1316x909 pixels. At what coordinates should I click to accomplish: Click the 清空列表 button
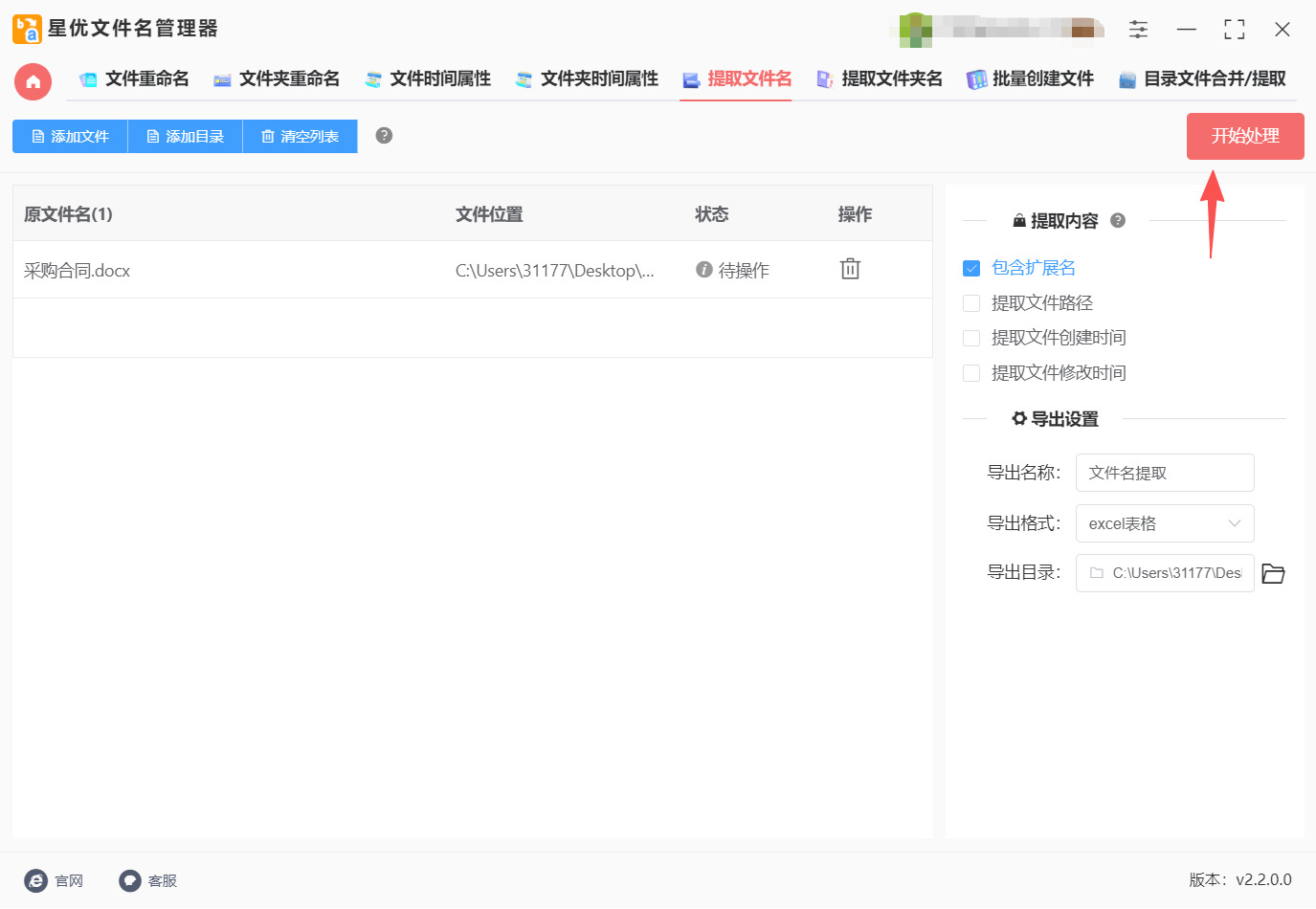coord(300,136)
